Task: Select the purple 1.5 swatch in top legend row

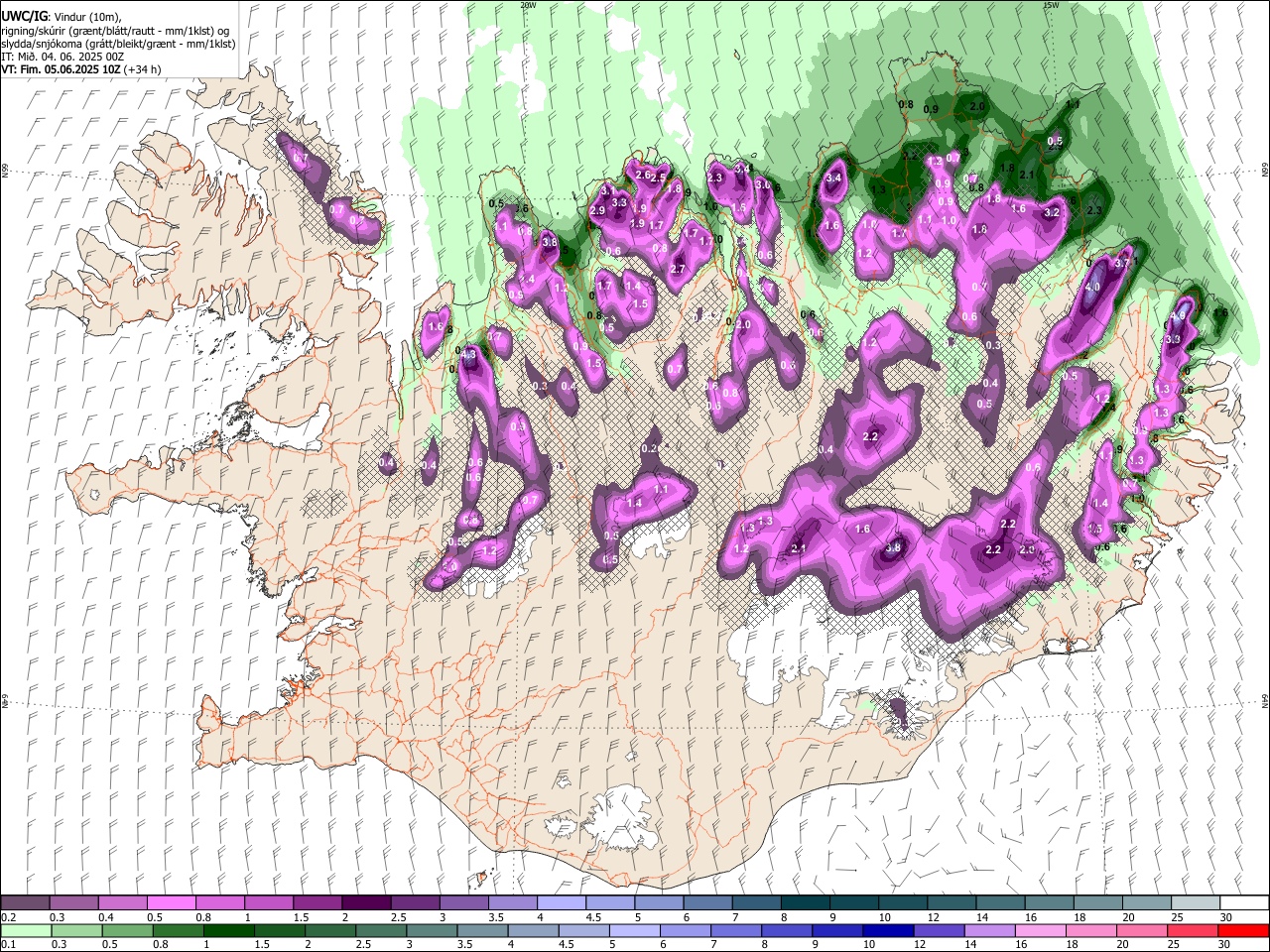Action: click(x=317, y=903)
